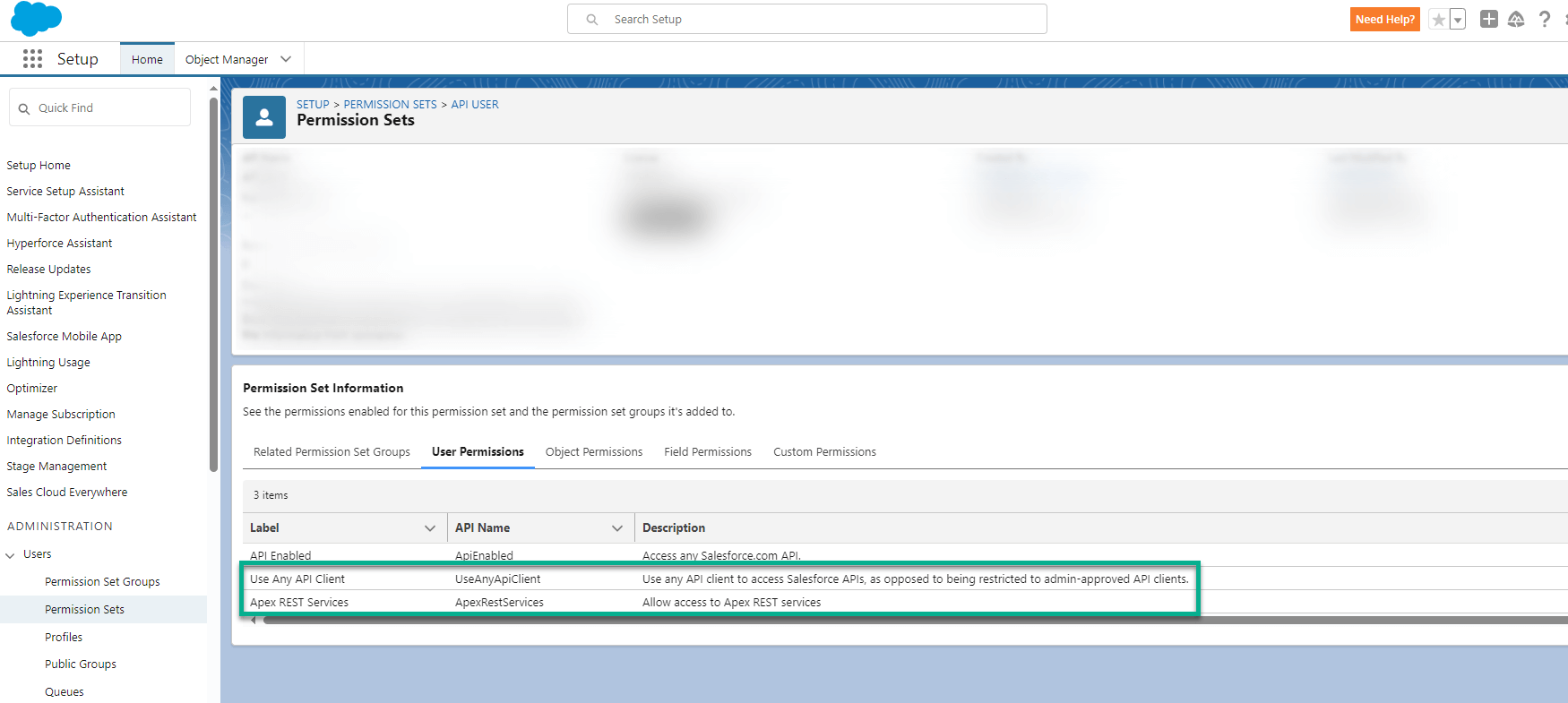Go to PERMISSION SETS breadcrumb link

(390, 105)
